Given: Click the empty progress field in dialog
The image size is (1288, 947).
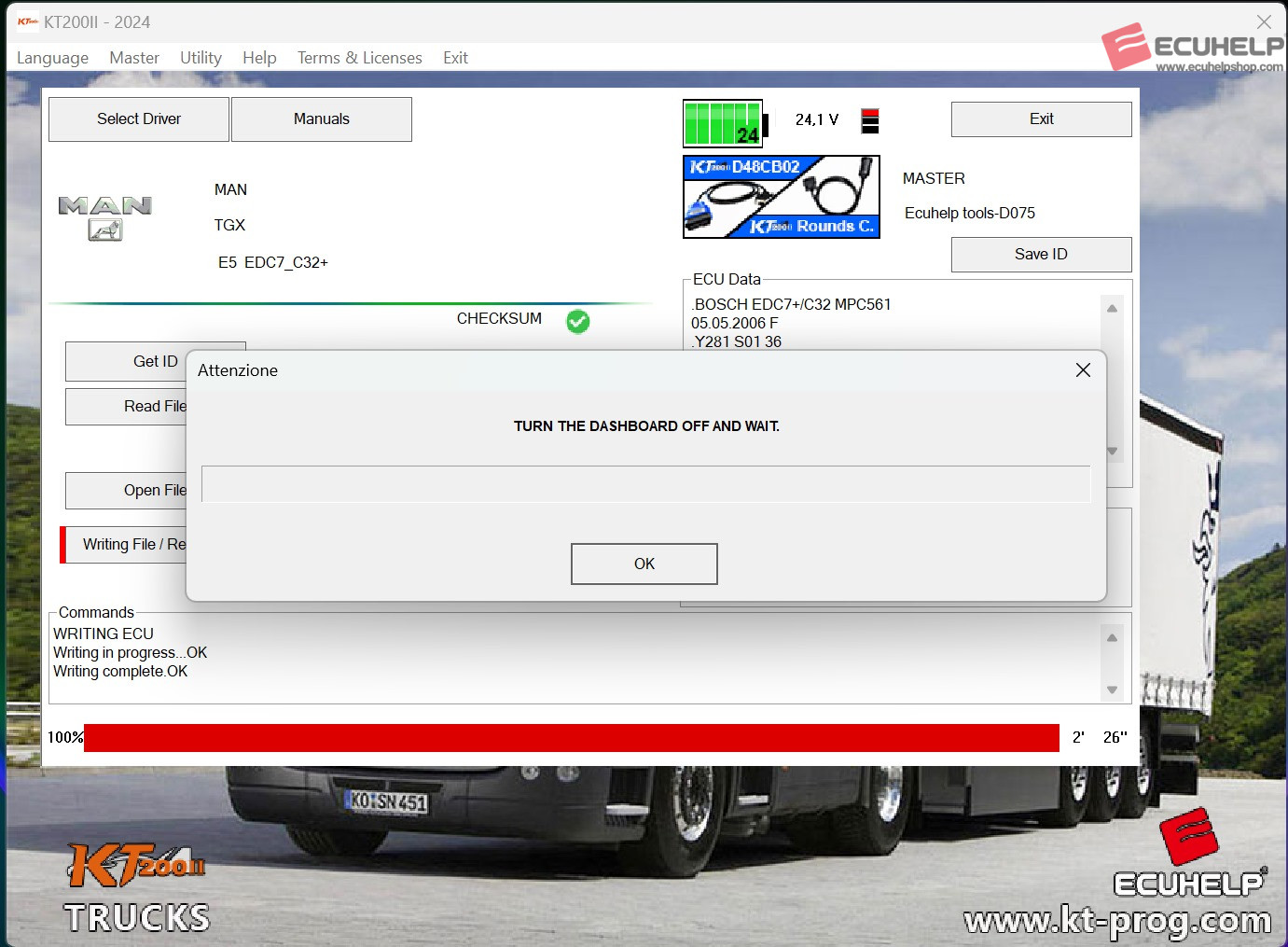Looking at the screenshot, I should pos(645,484).
